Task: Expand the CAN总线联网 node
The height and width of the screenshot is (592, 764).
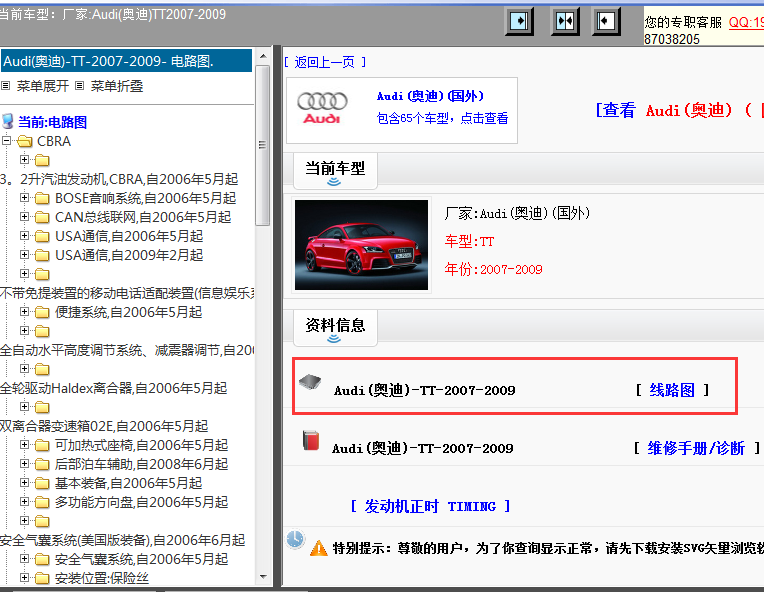Action: [24, 216]
